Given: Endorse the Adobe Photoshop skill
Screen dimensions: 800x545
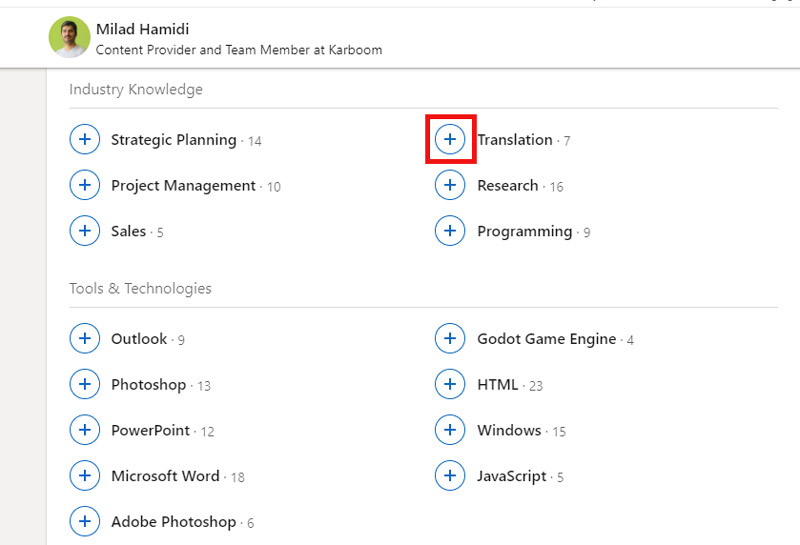Looking at the screenshot, I should [84, 521].
